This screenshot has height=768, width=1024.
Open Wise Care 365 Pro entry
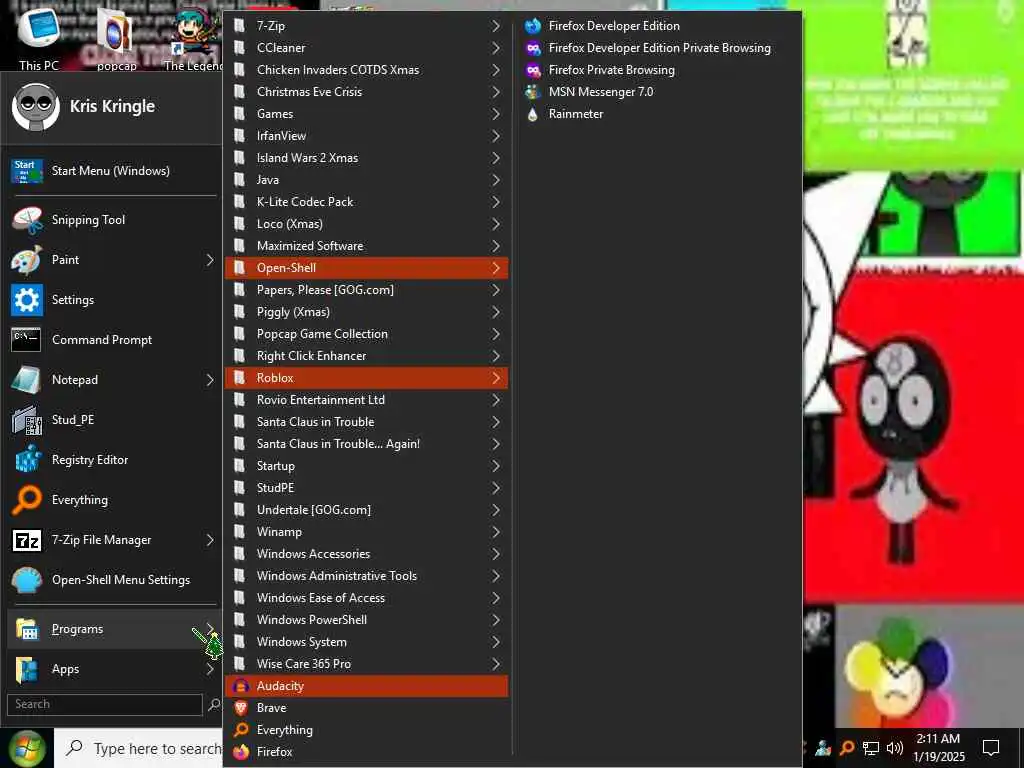click(x=366, y=664)
